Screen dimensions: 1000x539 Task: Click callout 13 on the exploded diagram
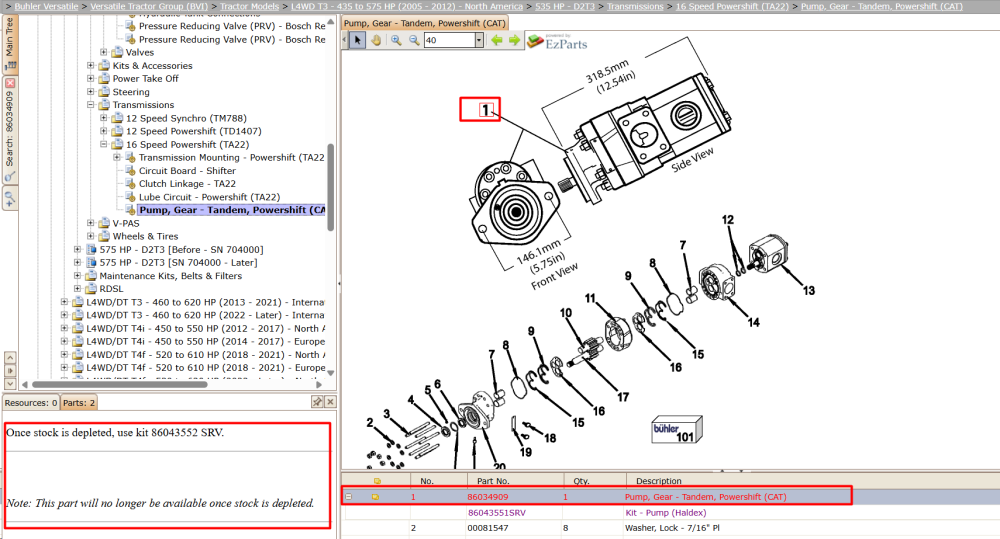[809, 291]
